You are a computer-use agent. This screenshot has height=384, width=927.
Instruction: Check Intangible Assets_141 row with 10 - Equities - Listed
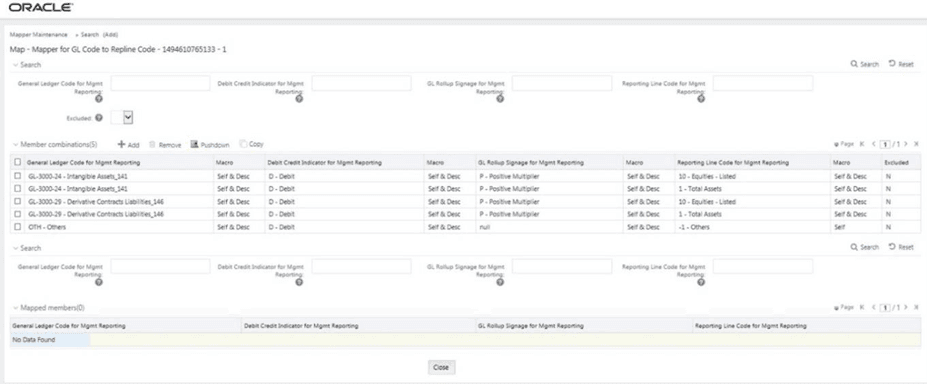coord(18,176)
